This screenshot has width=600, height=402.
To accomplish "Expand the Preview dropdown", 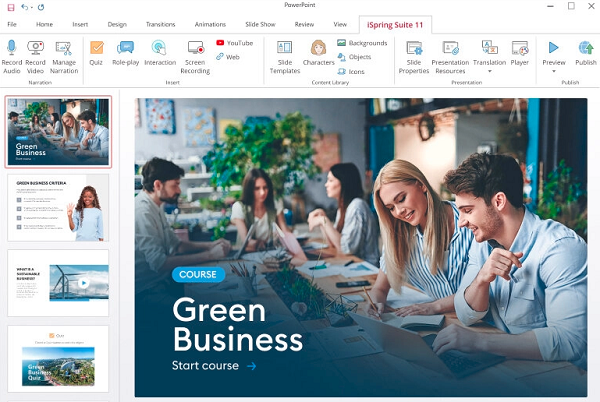I will pyautogui.click(x=553, y=71).
